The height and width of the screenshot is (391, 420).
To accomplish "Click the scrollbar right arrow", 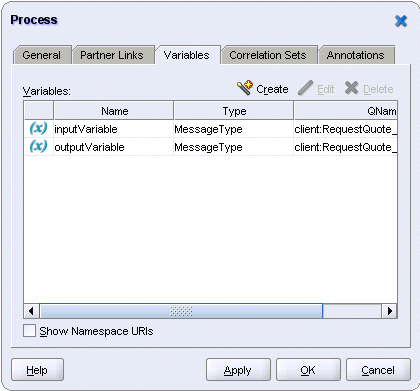I will click(389, 311).
